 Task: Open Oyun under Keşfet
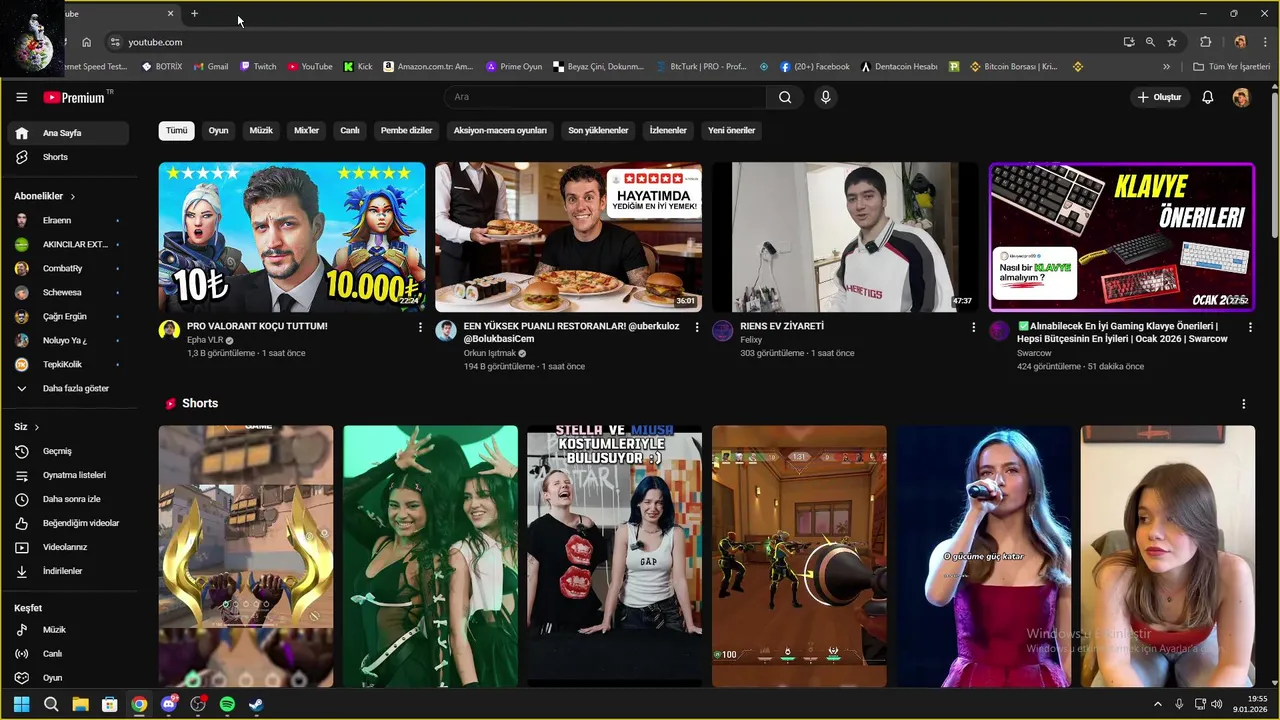[x=68, y=678]
